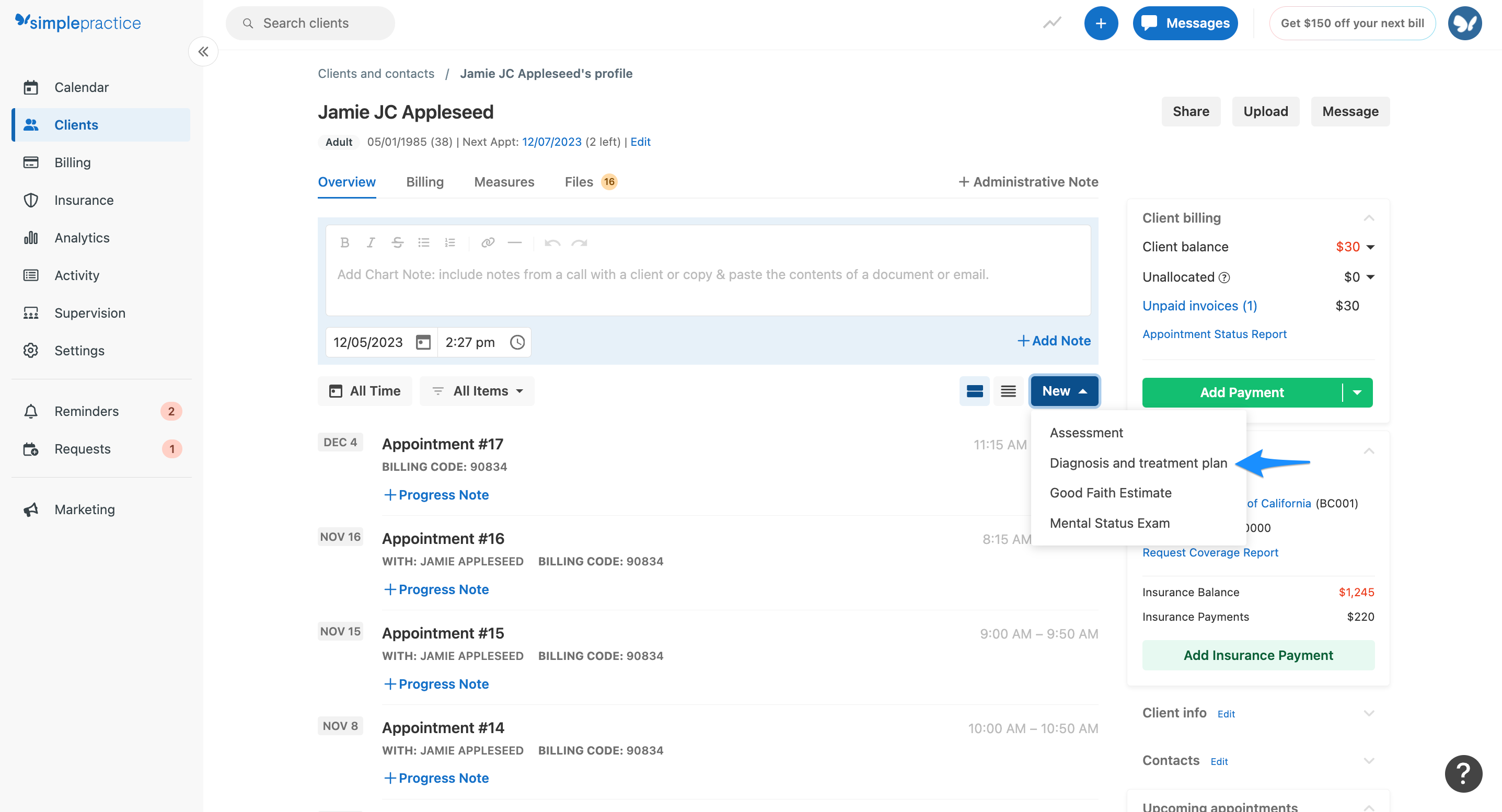The image size is (1502, 812).
Task: Click the Search clients field
Action: [x=309, y=23]
